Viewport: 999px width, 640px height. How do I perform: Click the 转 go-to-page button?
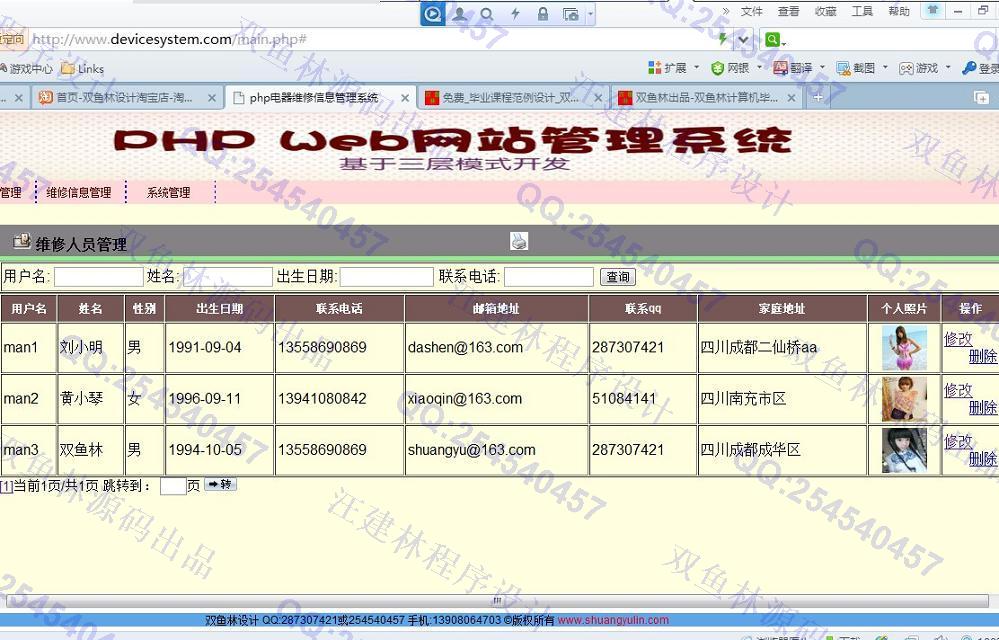(x=220, y=485)
